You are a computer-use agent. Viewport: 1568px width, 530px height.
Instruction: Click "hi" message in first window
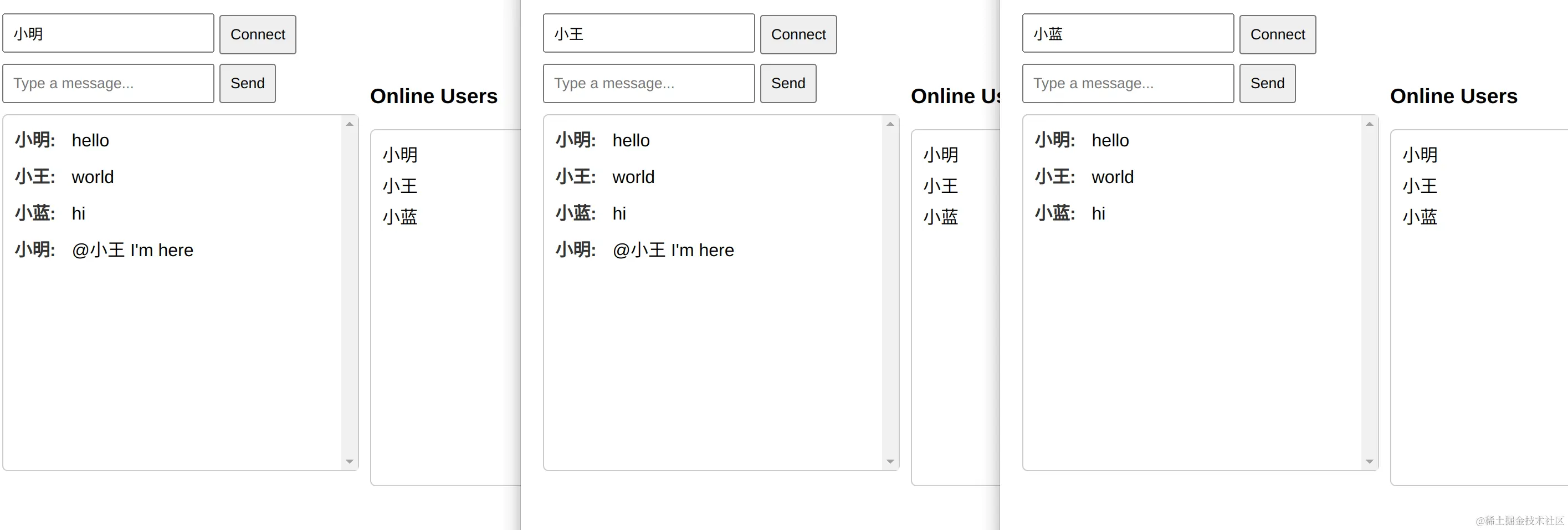[x=79, y=213]
